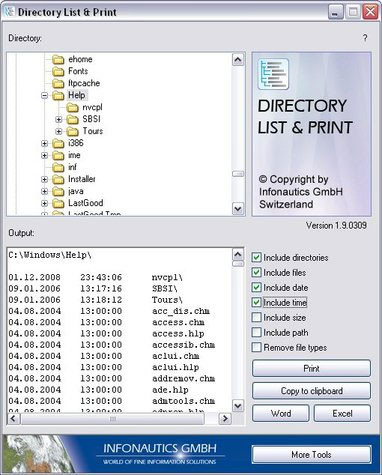Image resolution: width=382 pixels, height=475 pixels.
Task: Click the nvcpl folder icon
Action: [x=72, y=108]
